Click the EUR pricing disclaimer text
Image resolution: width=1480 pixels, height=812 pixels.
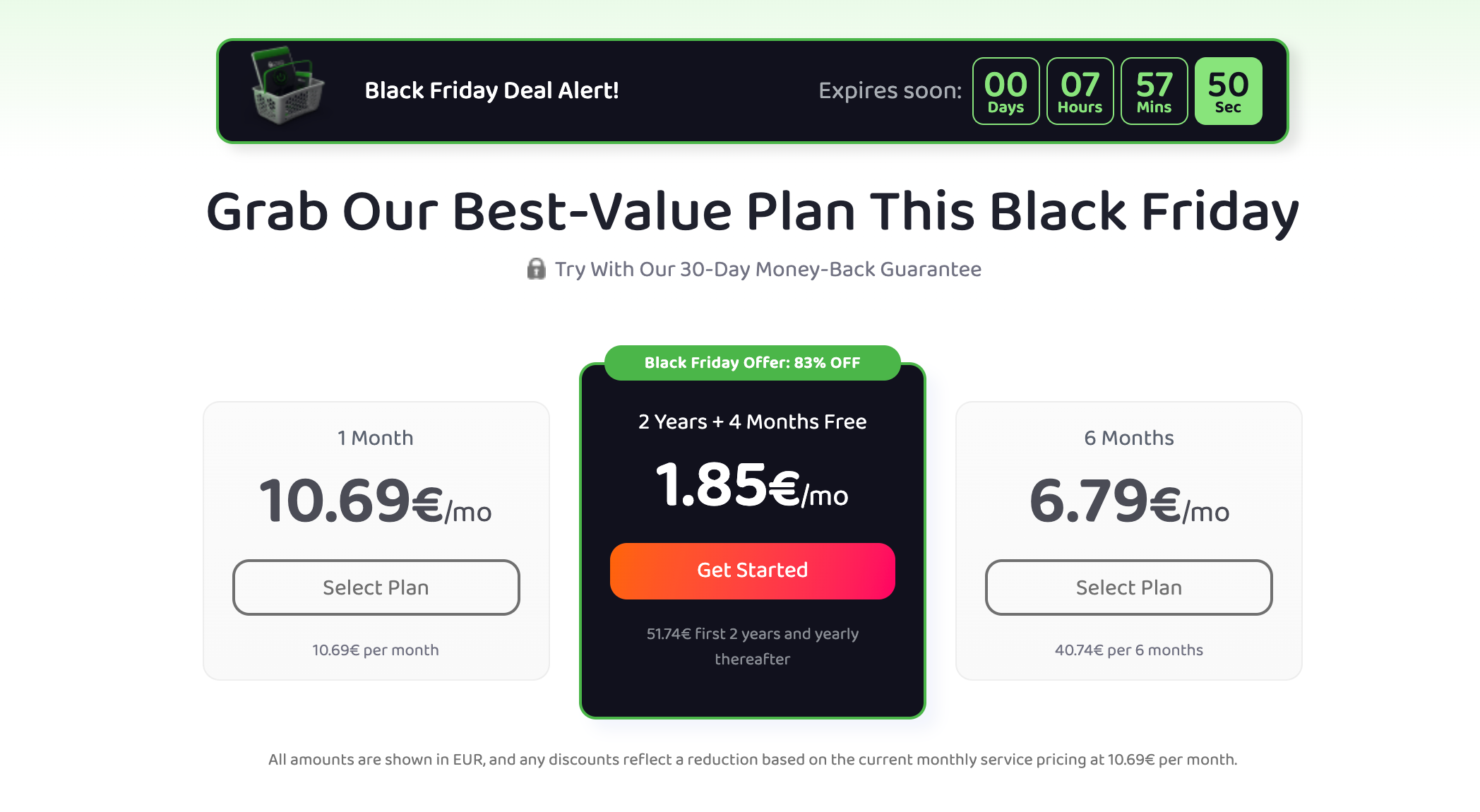click(753, 760)
